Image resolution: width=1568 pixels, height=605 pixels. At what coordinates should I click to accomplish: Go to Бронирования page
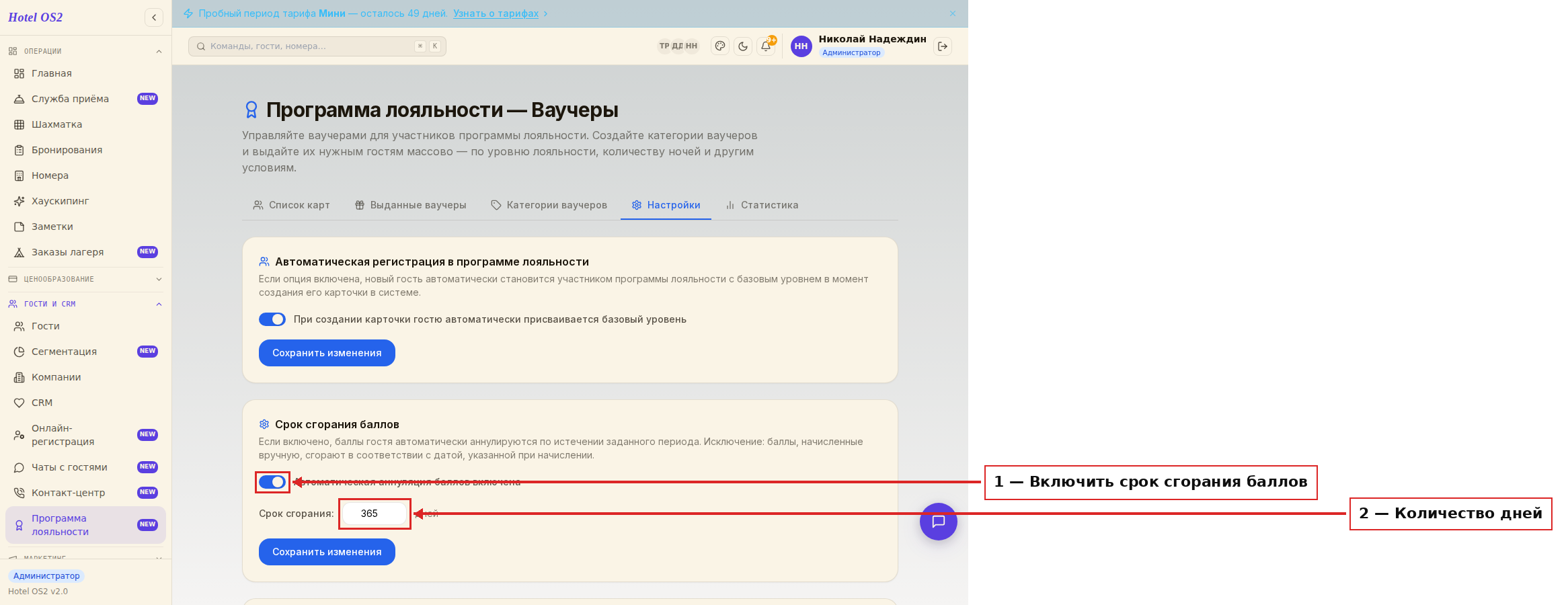pyautogui.click(x=85, y=150)
